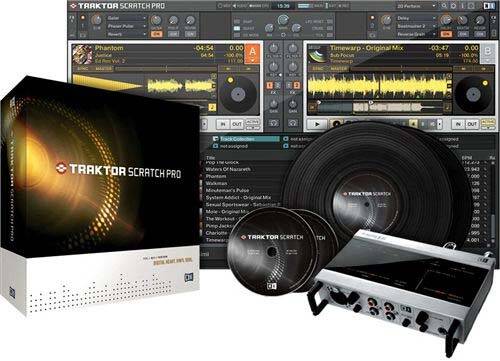Open the search magnifier icon in the header

[445, 6]
